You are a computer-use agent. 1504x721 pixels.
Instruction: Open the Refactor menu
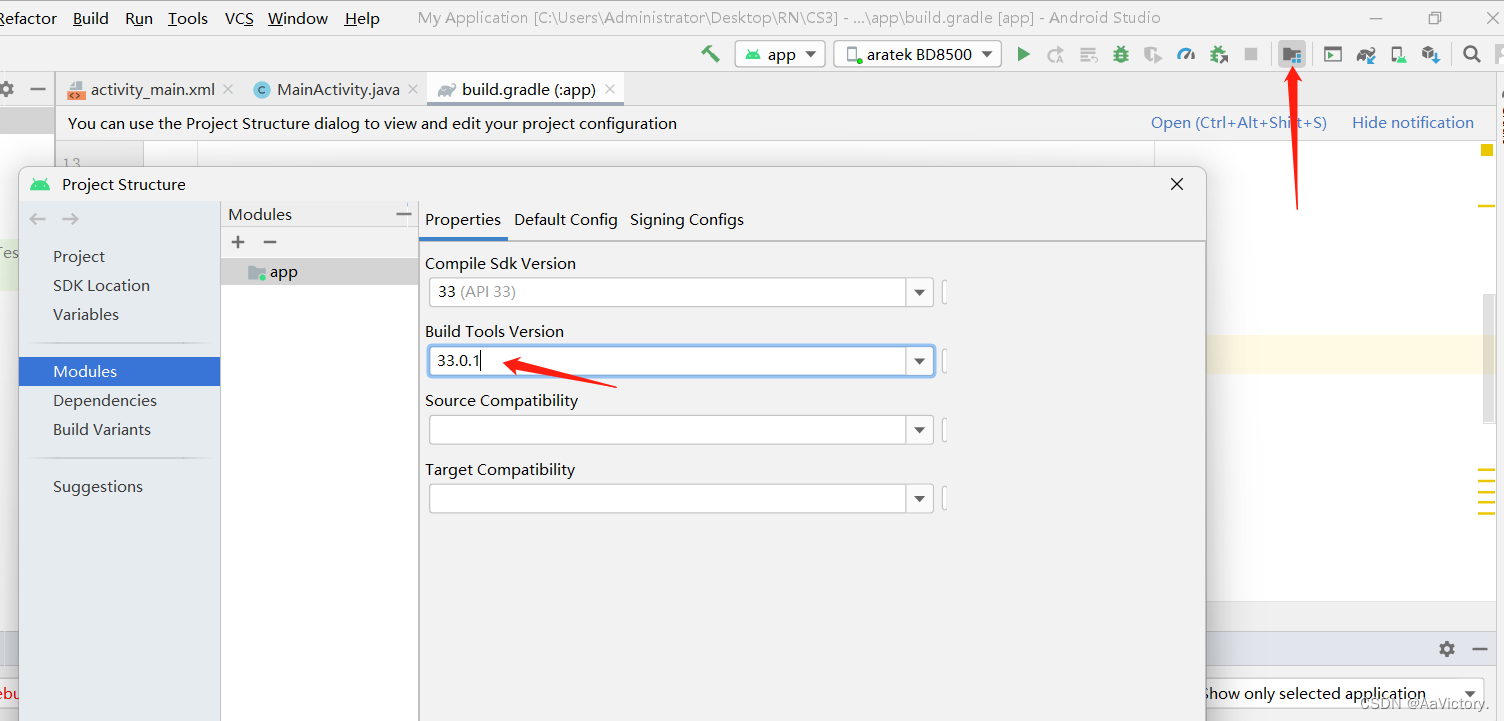pos(29,18)
